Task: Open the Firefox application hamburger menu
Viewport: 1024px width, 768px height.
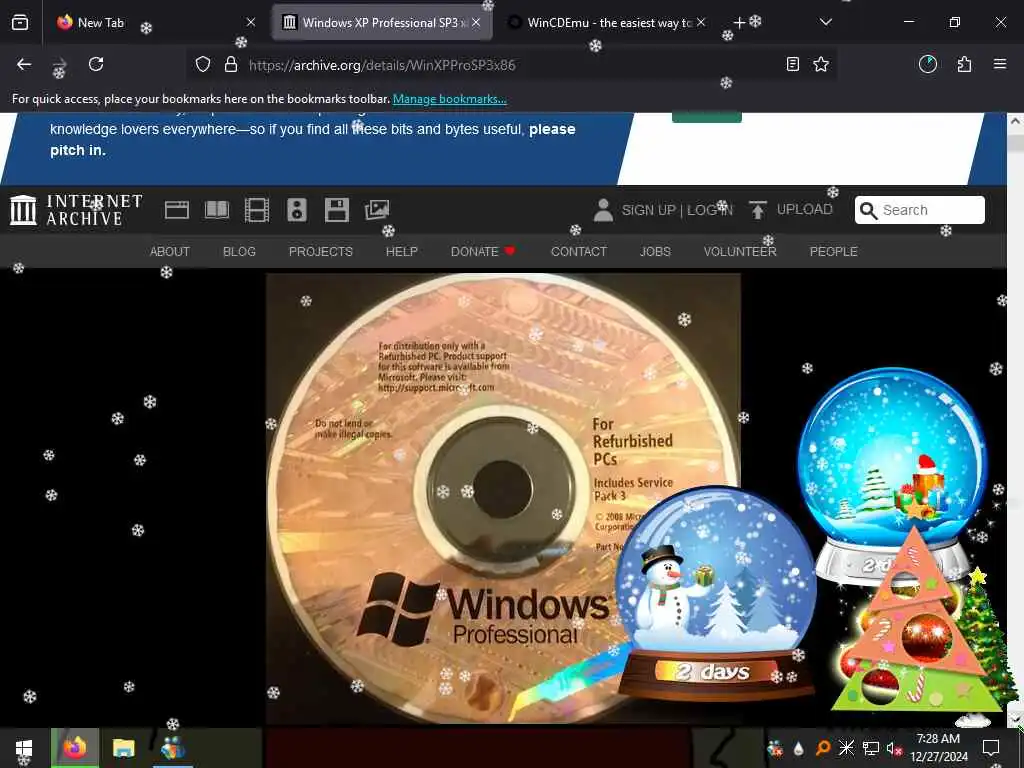Action: coord(1000,64)
